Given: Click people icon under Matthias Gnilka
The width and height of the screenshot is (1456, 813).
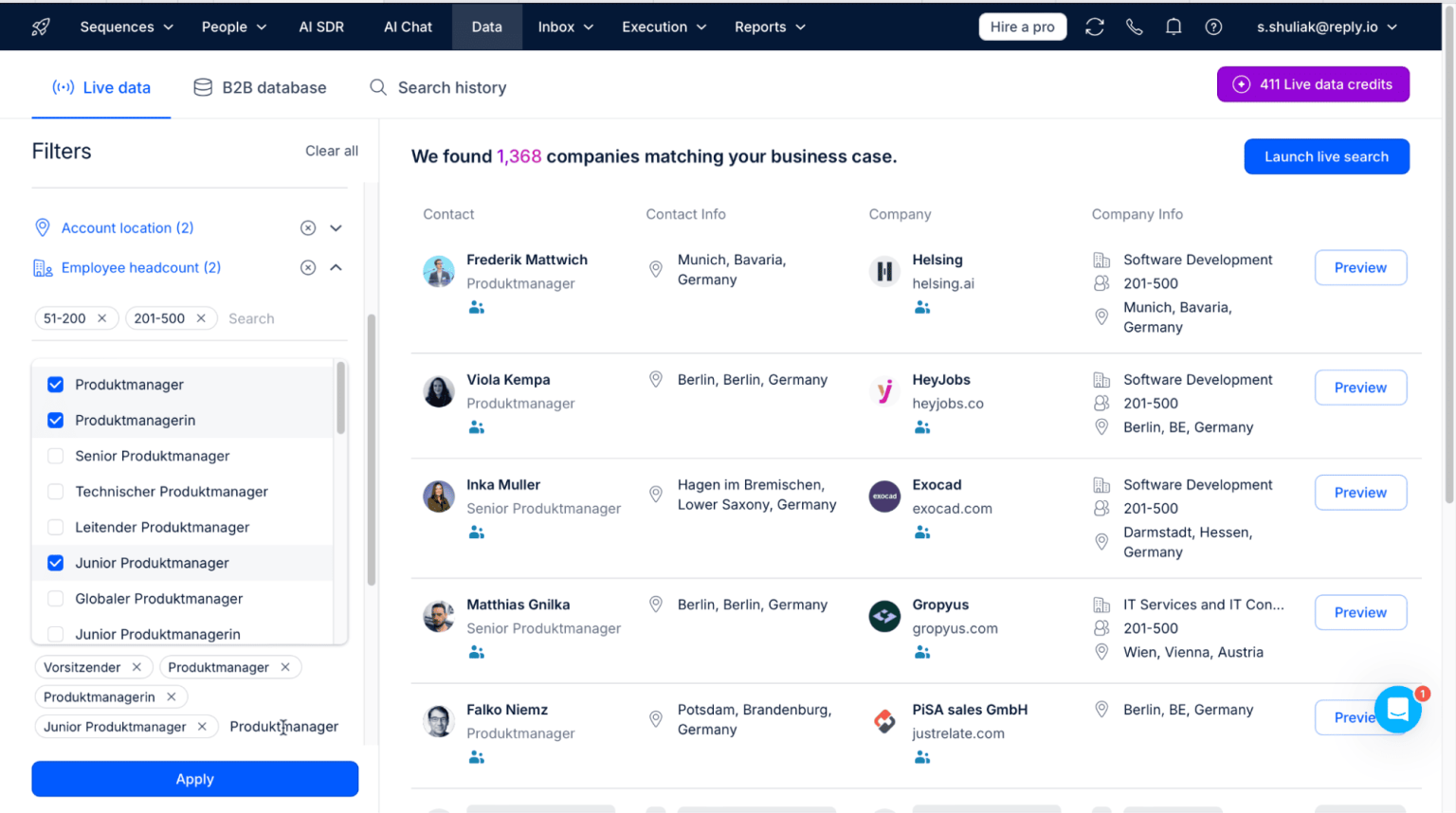Looking at the screenshot, I should coord(477,652).
